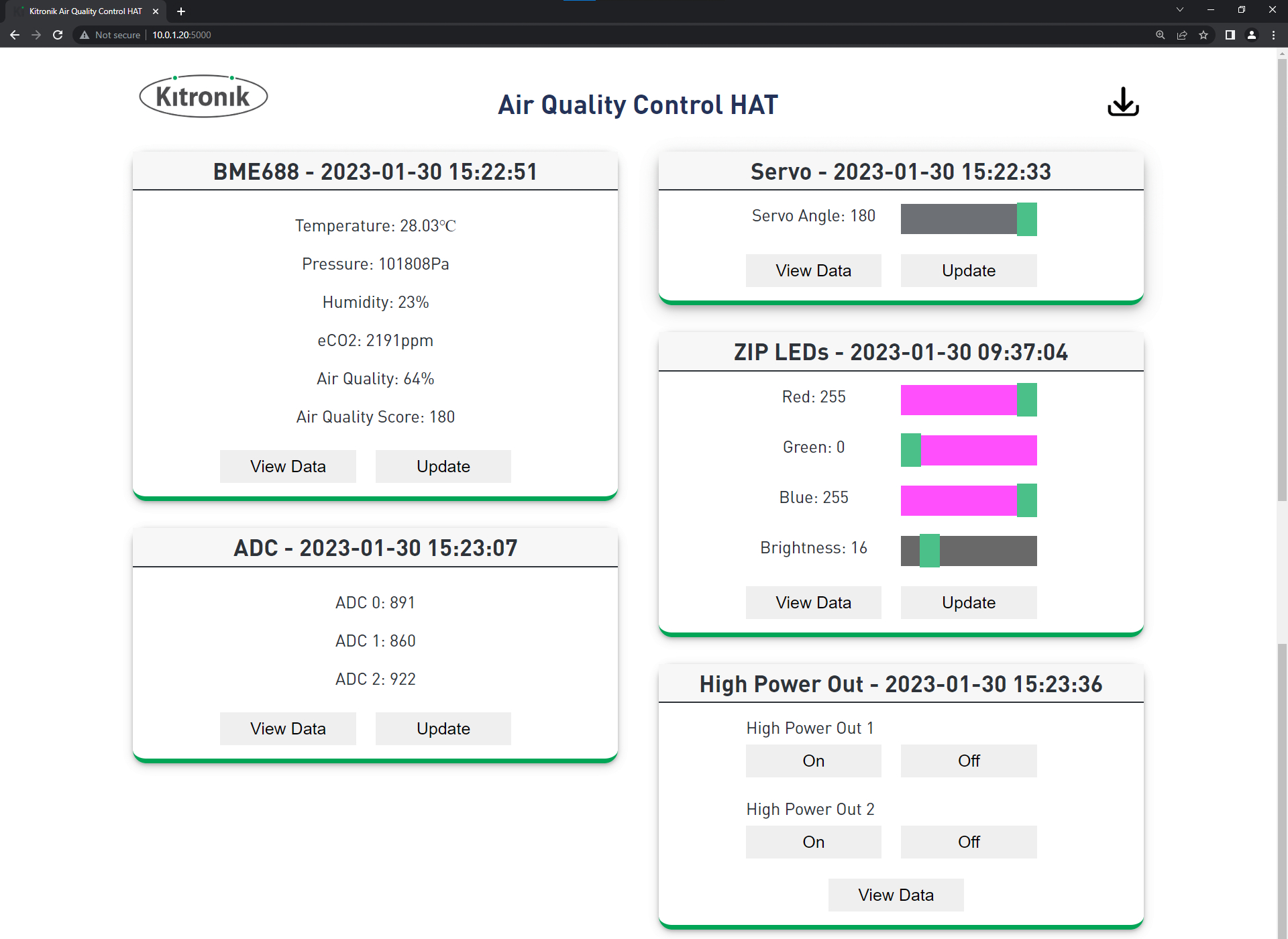
Task: Turn High Power Out 1 Off
Action: click(x=968, y=761)
